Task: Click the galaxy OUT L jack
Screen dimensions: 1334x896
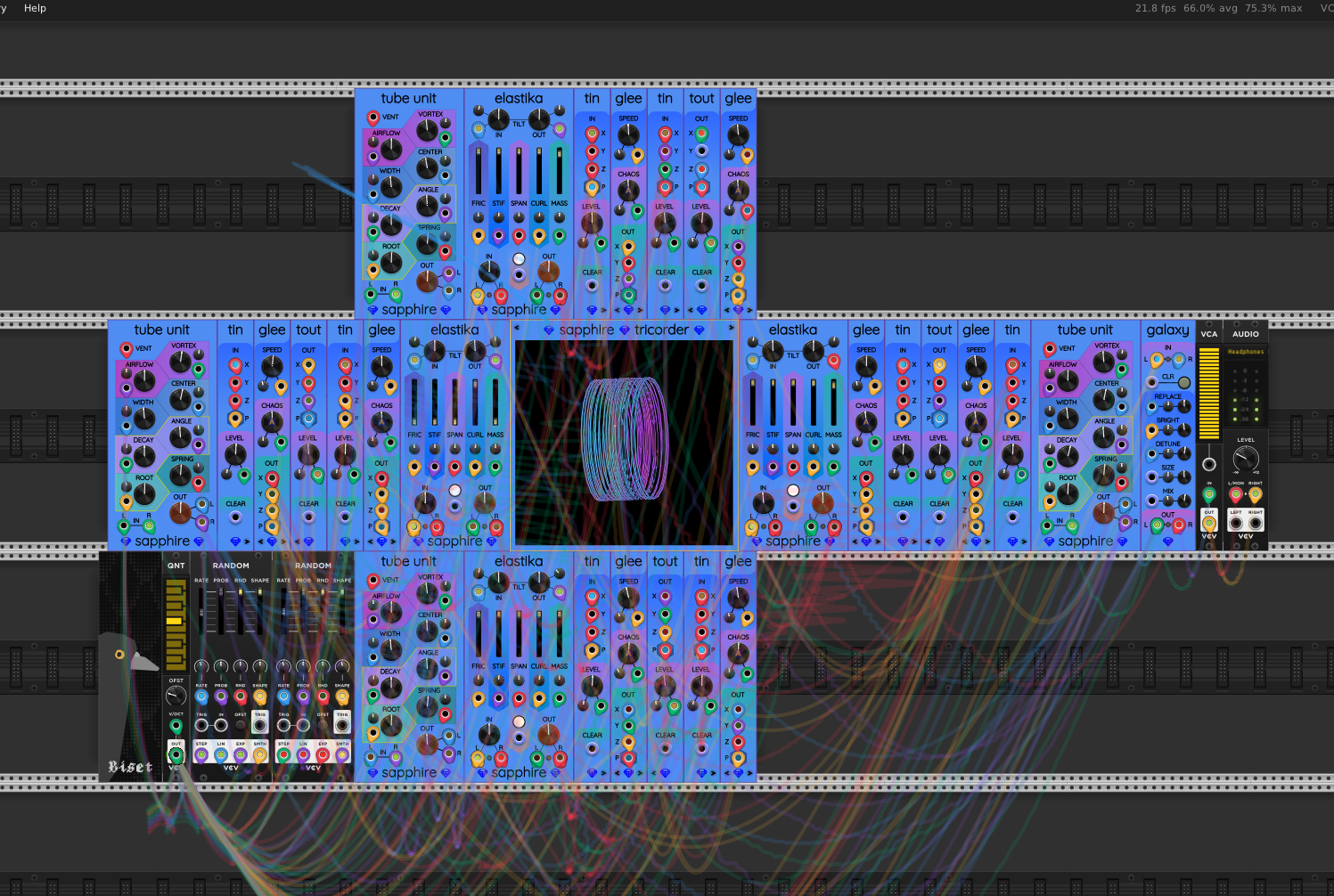Action: [x=1157, y=525]
